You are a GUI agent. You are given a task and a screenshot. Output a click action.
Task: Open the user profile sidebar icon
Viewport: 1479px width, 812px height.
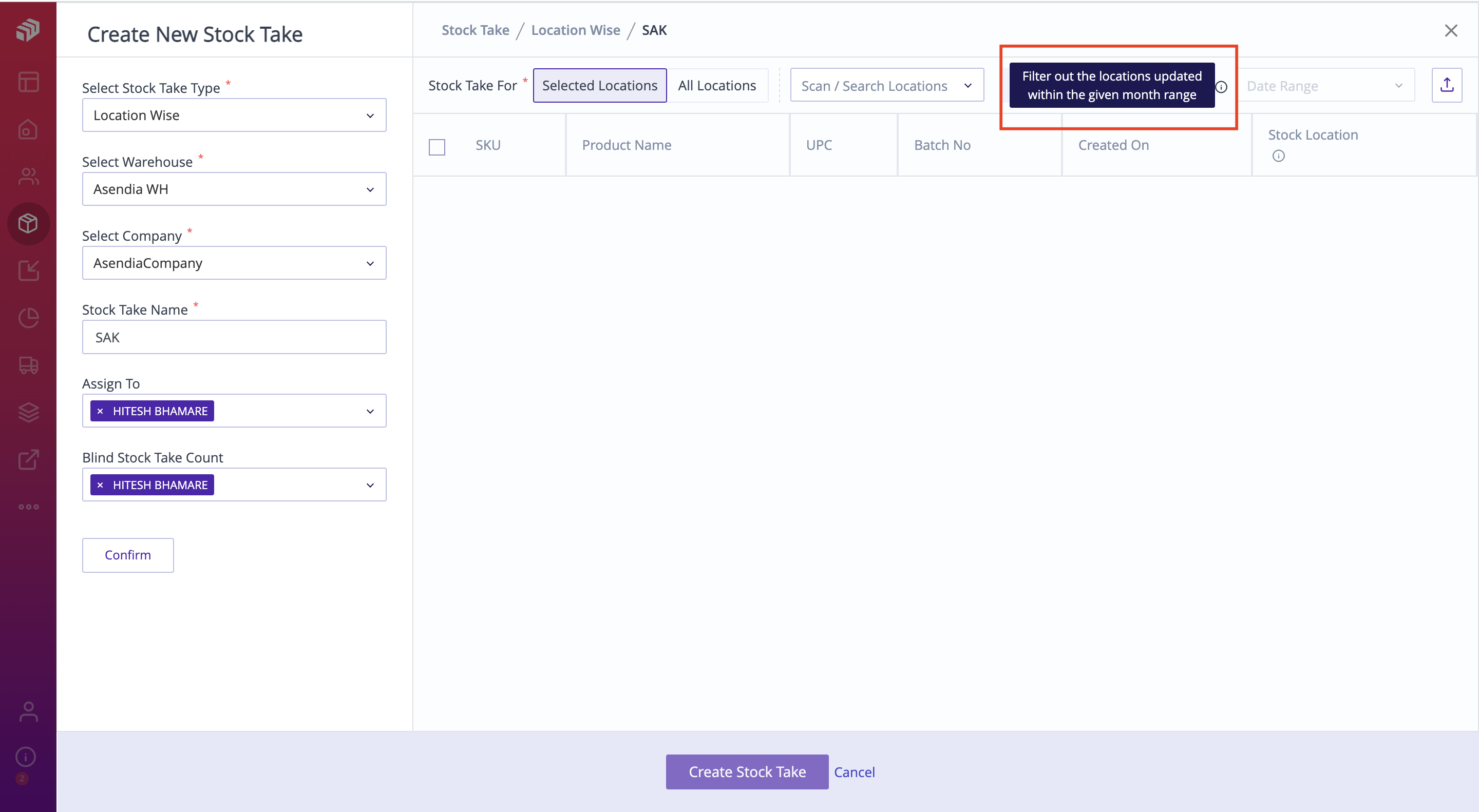[28, 711]
